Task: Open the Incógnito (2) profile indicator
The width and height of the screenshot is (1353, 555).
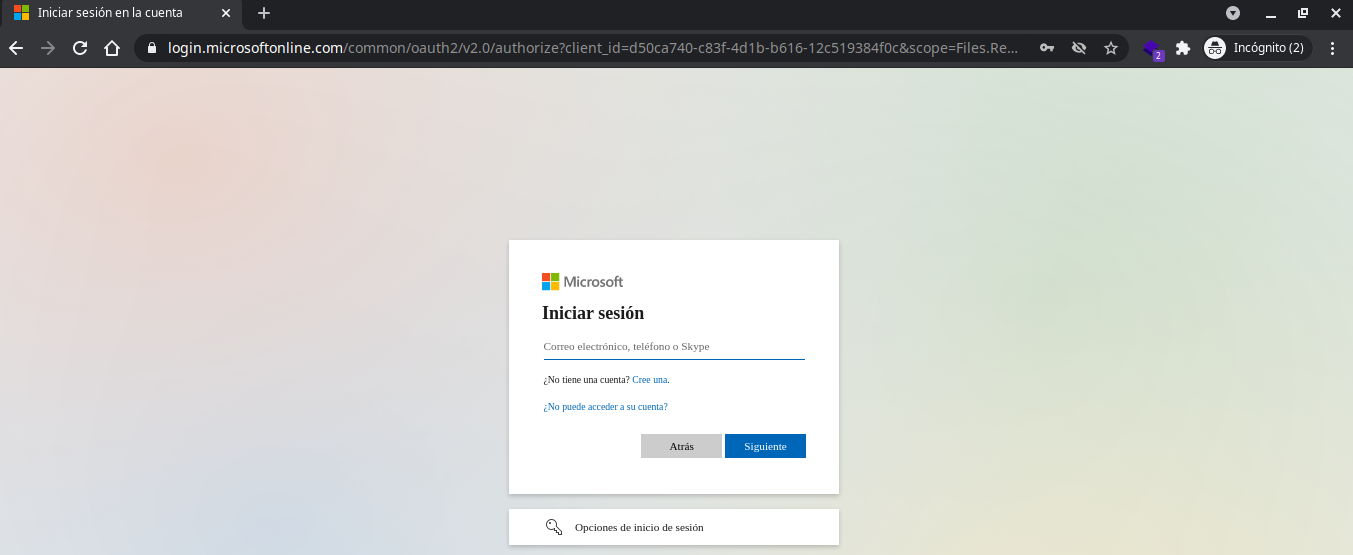Action: (x=1257, y=48)
